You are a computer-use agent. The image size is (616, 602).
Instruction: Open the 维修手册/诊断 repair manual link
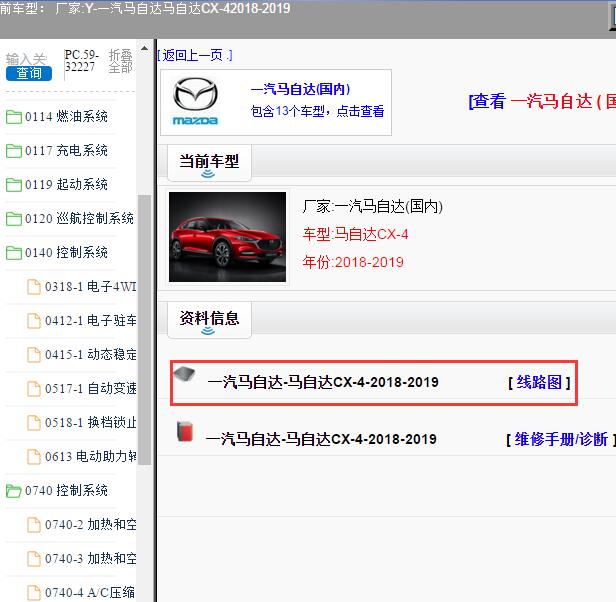561,439
